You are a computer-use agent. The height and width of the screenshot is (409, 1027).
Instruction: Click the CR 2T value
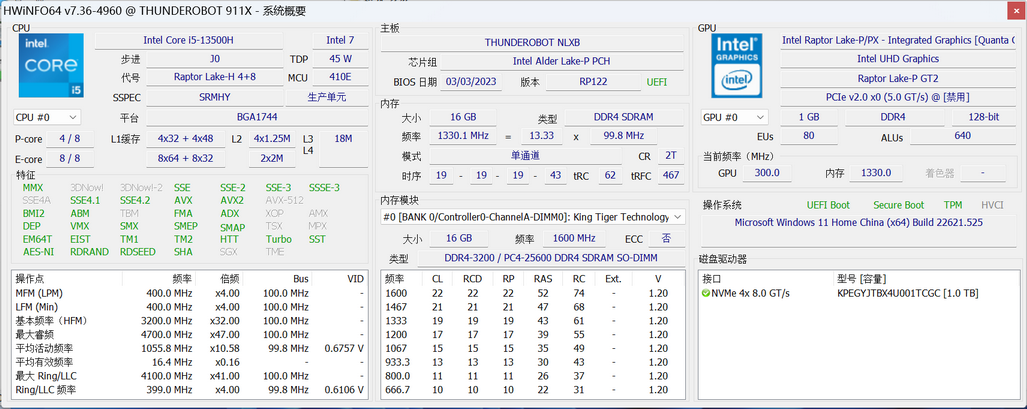(x=670, y=157)
